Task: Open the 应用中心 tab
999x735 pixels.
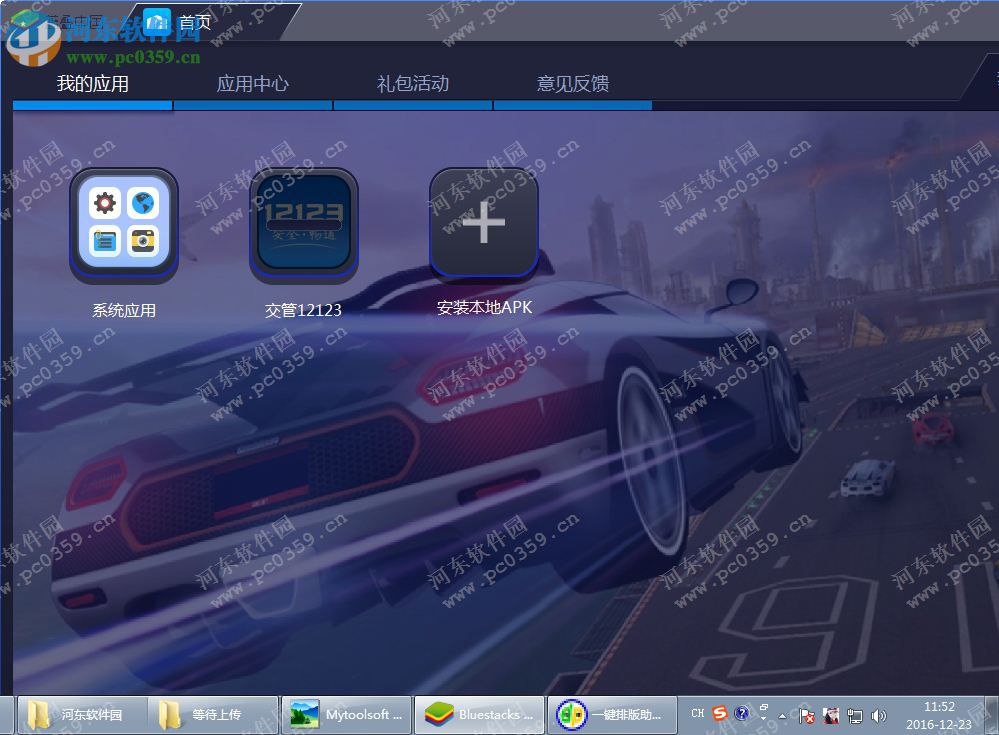Action: click(253, 83)
